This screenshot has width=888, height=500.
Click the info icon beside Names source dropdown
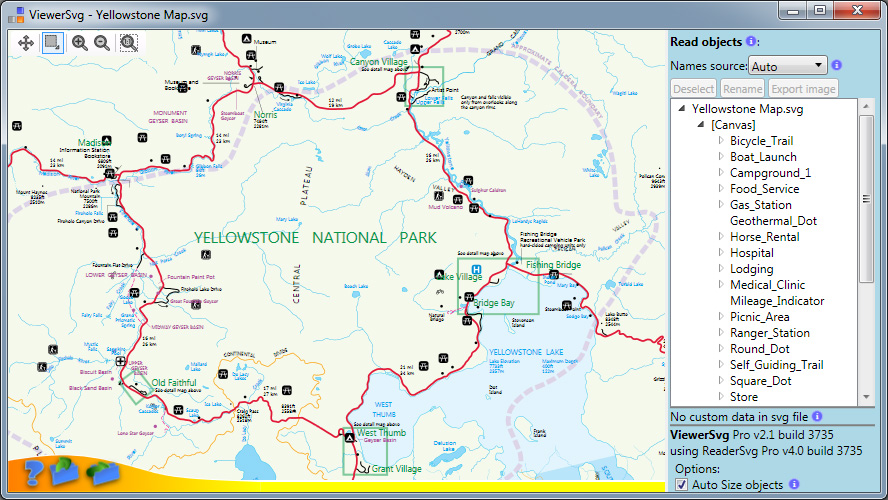836,65
